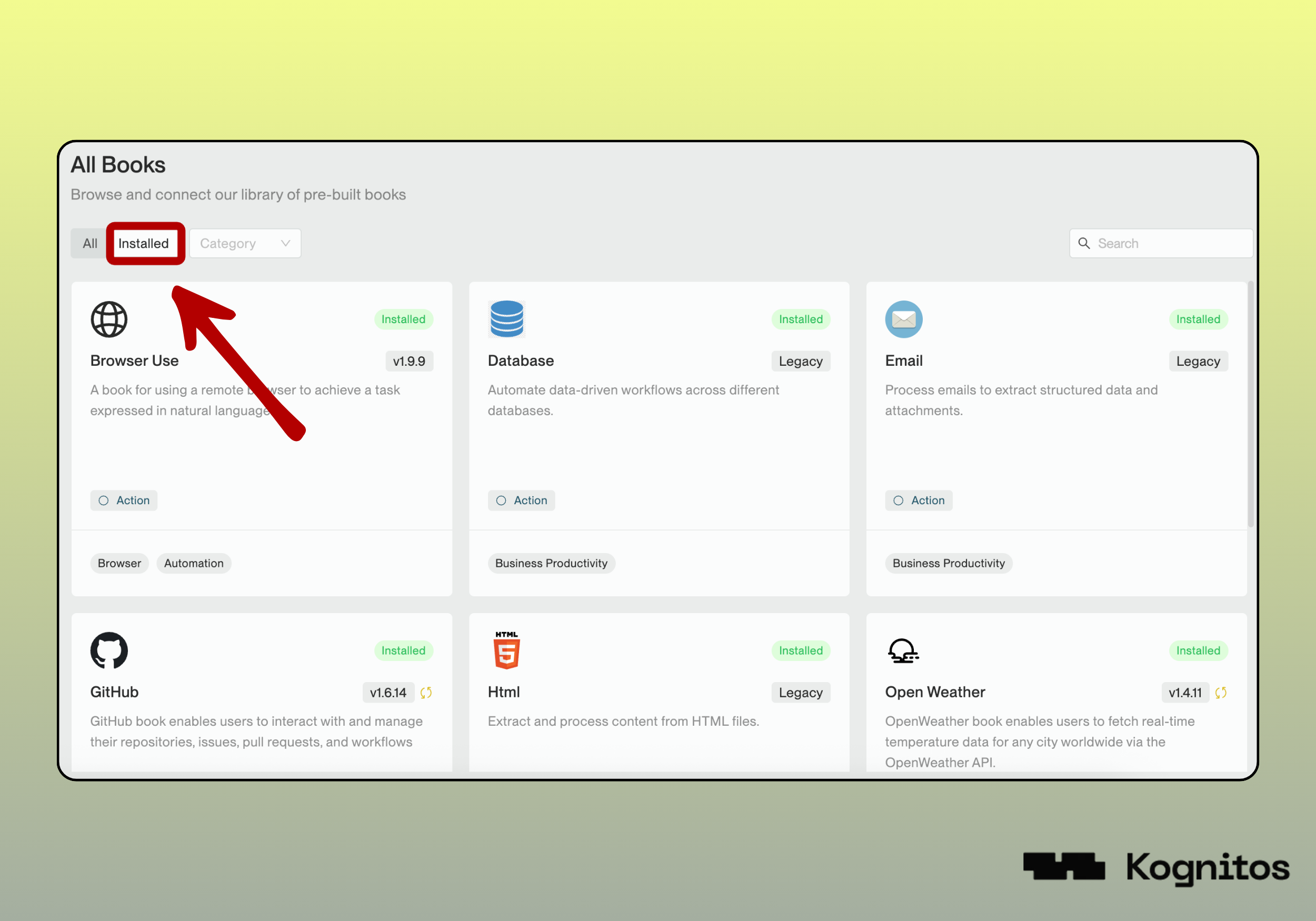Image resolution: width=1316 pixels, height=921 pixels.
Task: Click the vertical scrollbar on the right
Action: 1251,404
